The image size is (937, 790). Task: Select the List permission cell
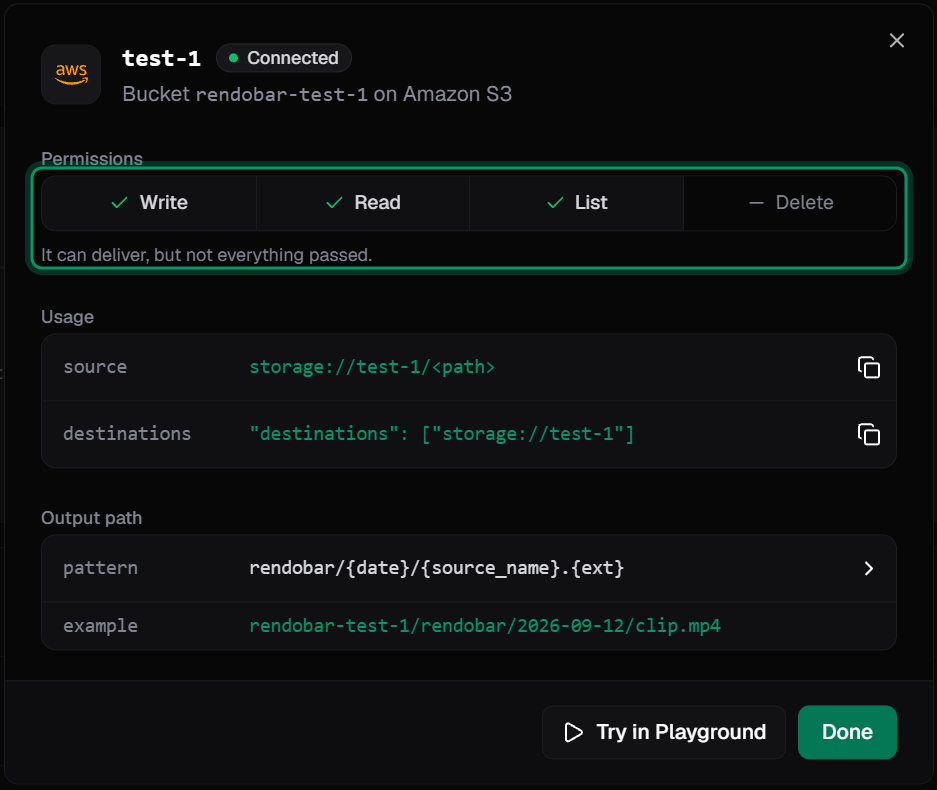click(577, 203)
